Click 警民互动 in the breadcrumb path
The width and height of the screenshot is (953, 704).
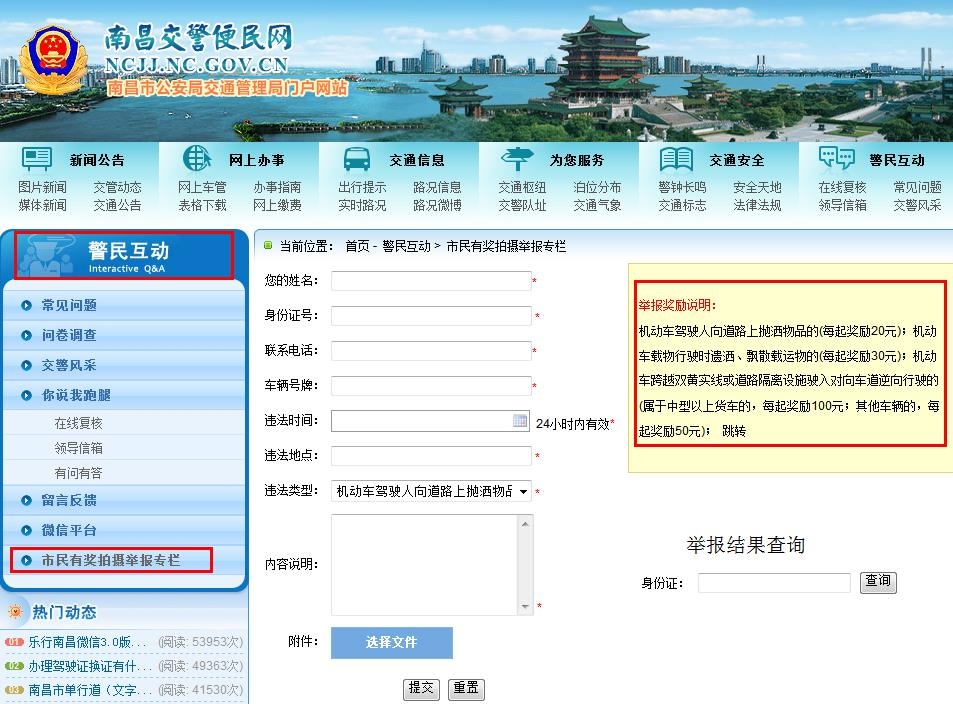pyautogui.click(x=407, y=246)
